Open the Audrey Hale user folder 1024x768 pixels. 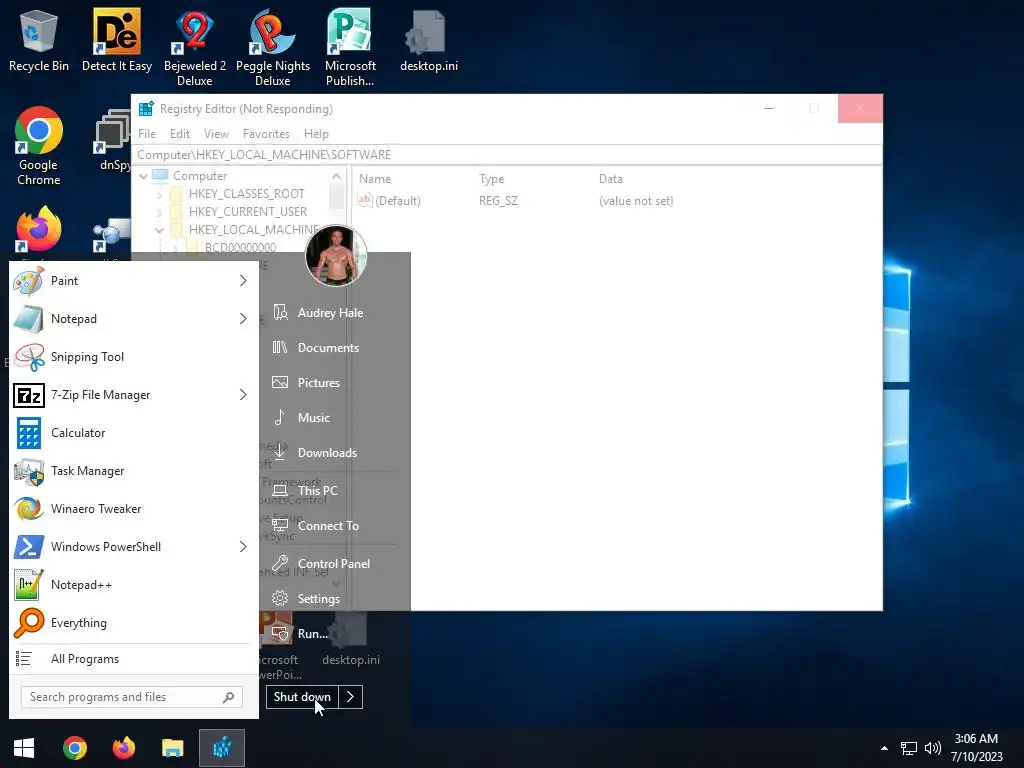(330, 313)
